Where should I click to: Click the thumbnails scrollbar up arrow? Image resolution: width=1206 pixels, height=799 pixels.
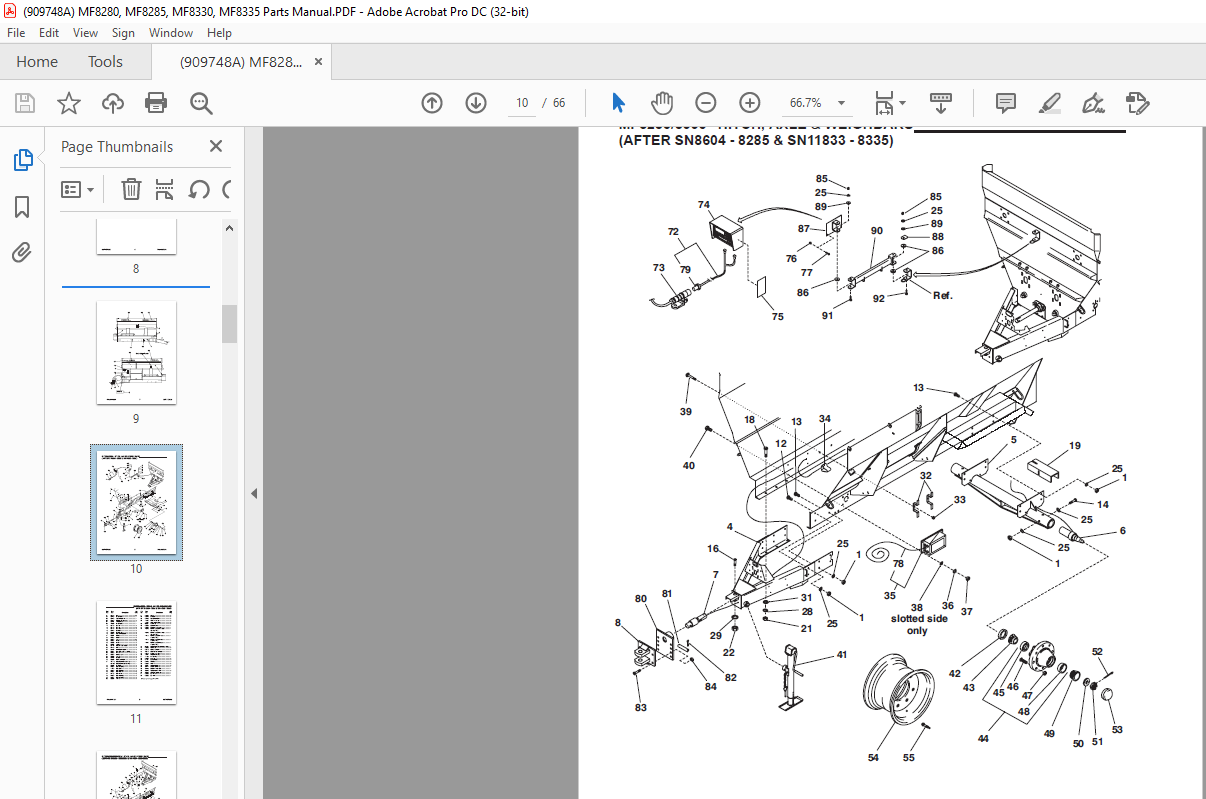[x=229, y=229]
